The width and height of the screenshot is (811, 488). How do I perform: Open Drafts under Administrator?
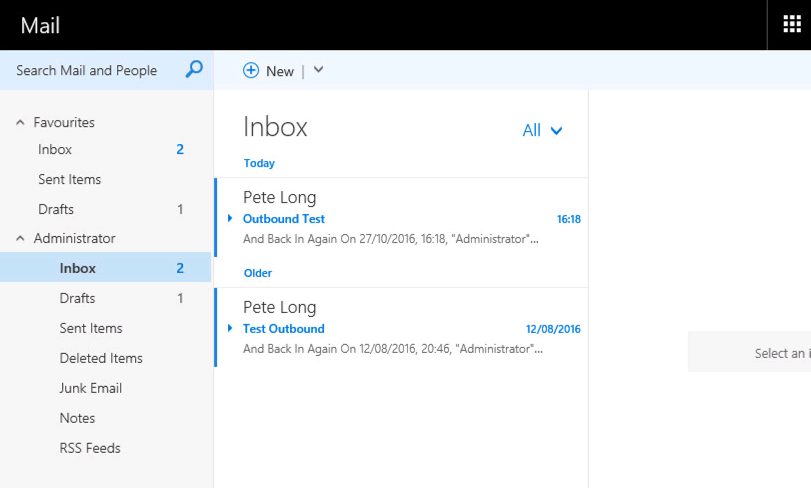coord(77,298)
